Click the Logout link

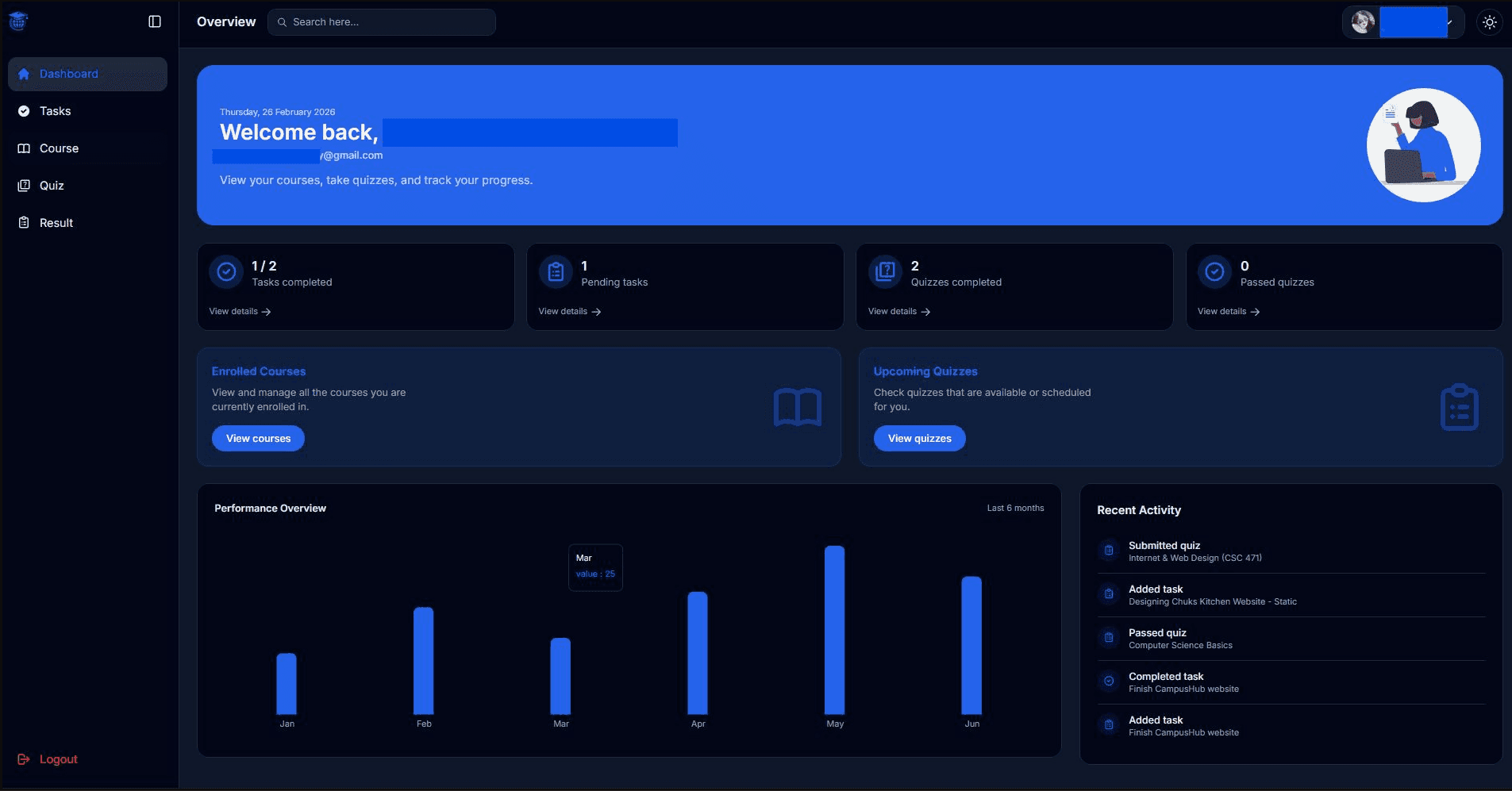pos(48,759)
